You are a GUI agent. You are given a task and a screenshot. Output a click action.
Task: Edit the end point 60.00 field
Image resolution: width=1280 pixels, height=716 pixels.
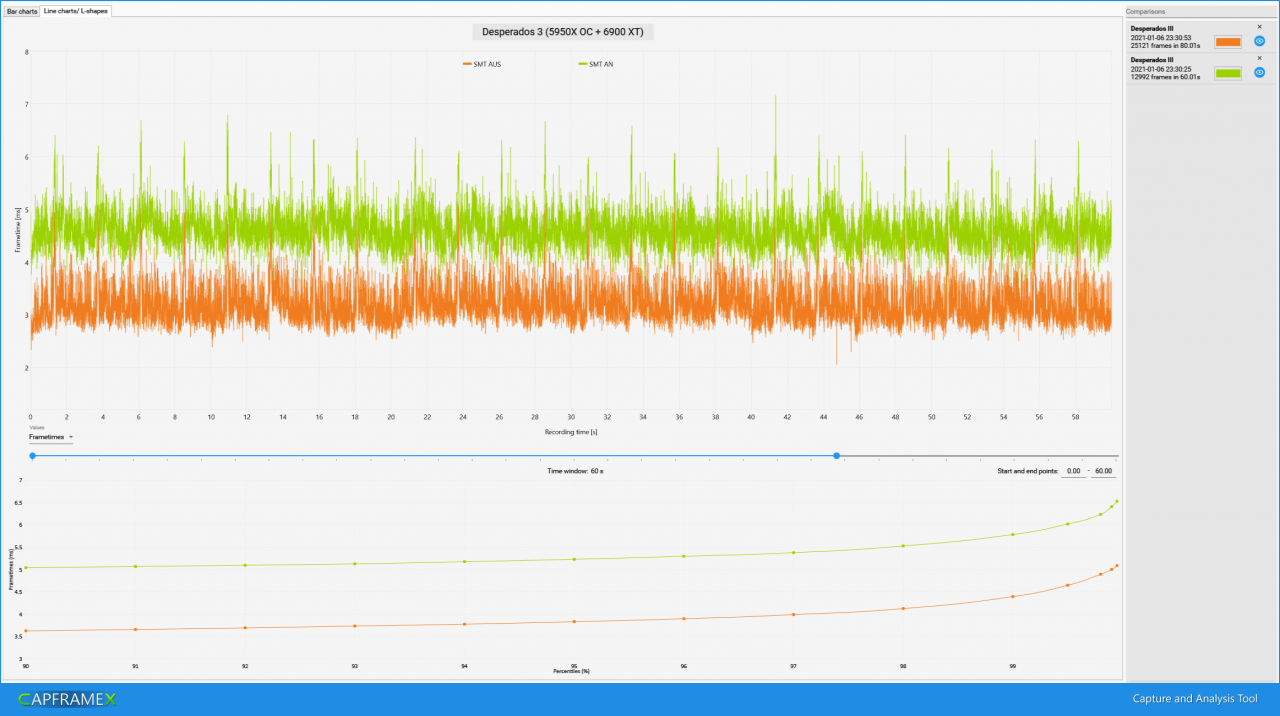1104,471
